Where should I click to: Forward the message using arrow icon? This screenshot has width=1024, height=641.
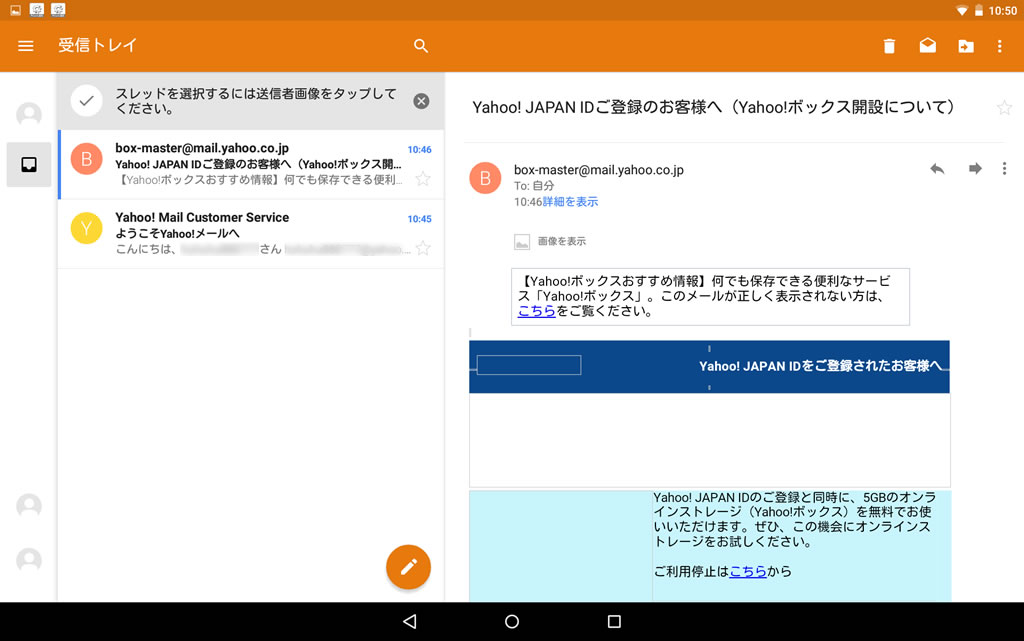975,169
